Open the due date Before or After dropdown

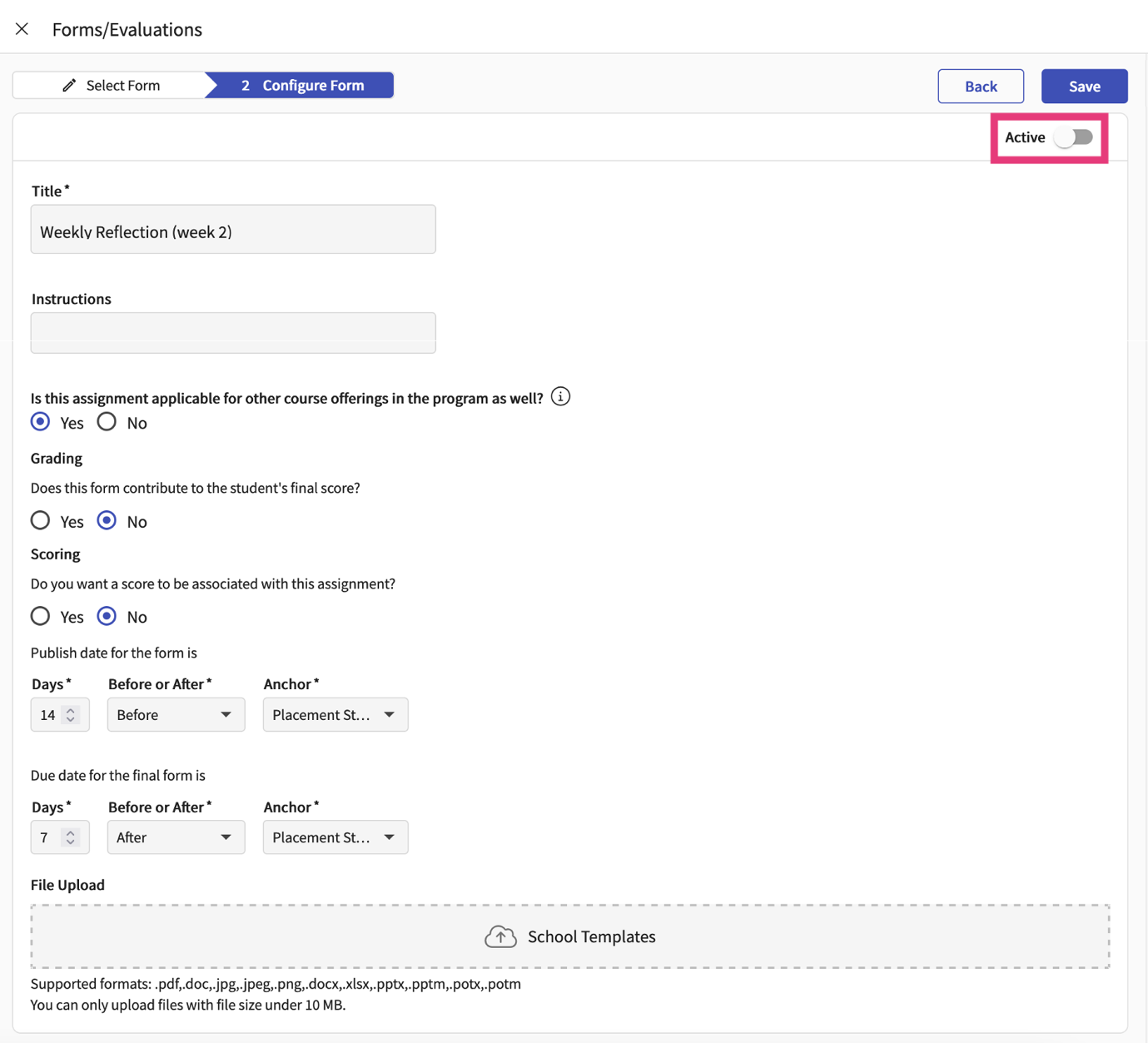coord(176,837)
